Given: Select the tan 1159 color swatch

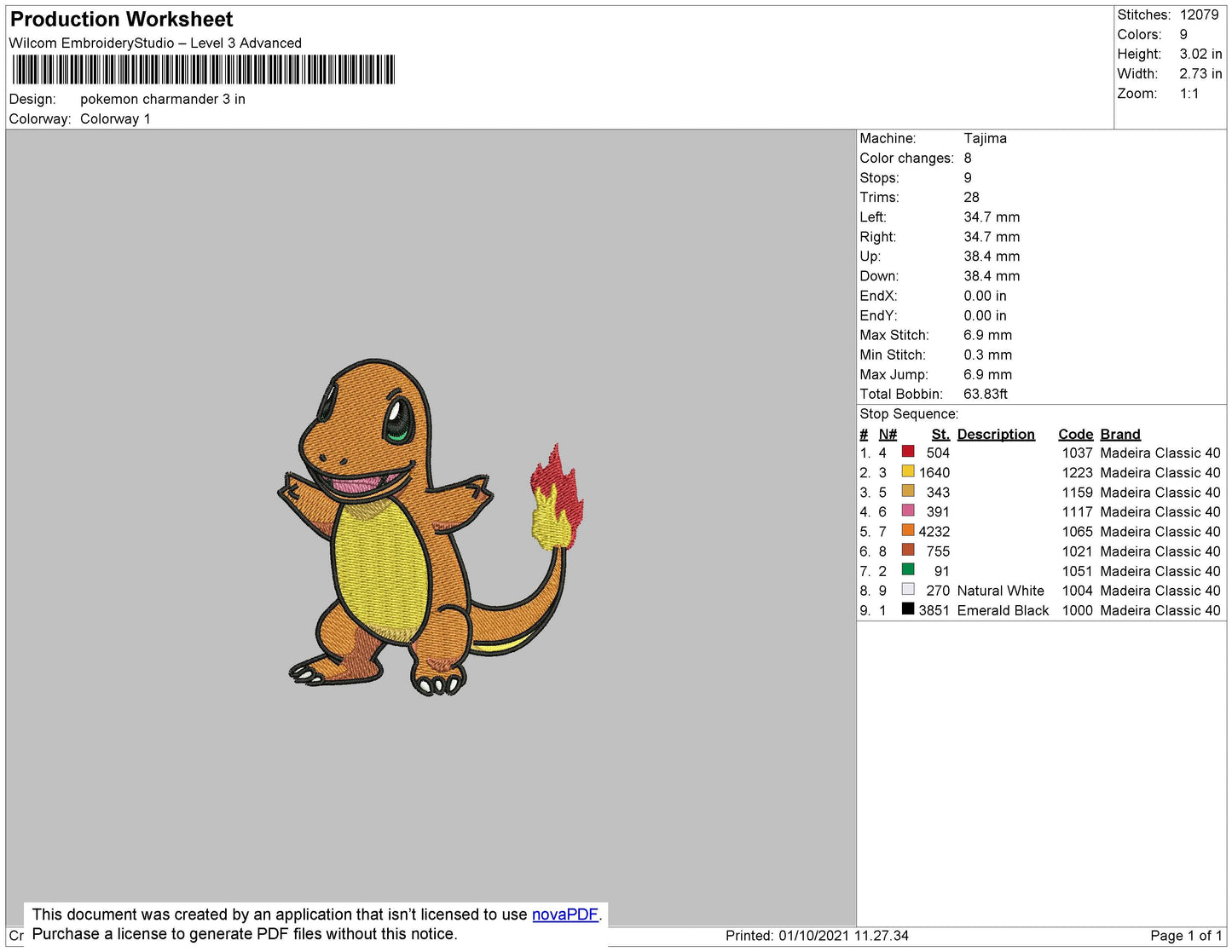Looking at the screenshot, I should pyautogui.click(x=908, y=491).
